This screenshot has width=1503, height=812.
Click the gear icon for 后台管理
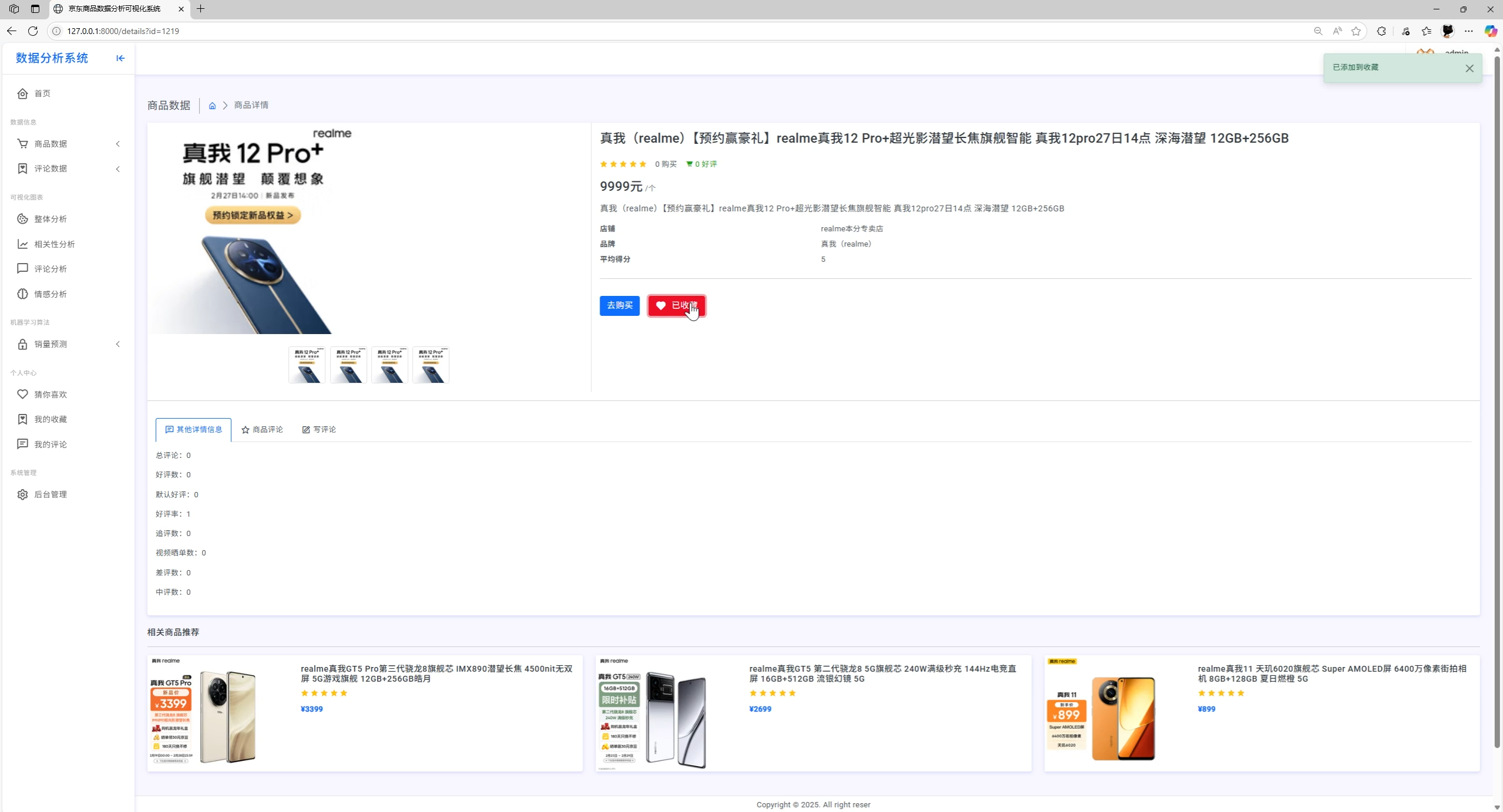(22, 494)
